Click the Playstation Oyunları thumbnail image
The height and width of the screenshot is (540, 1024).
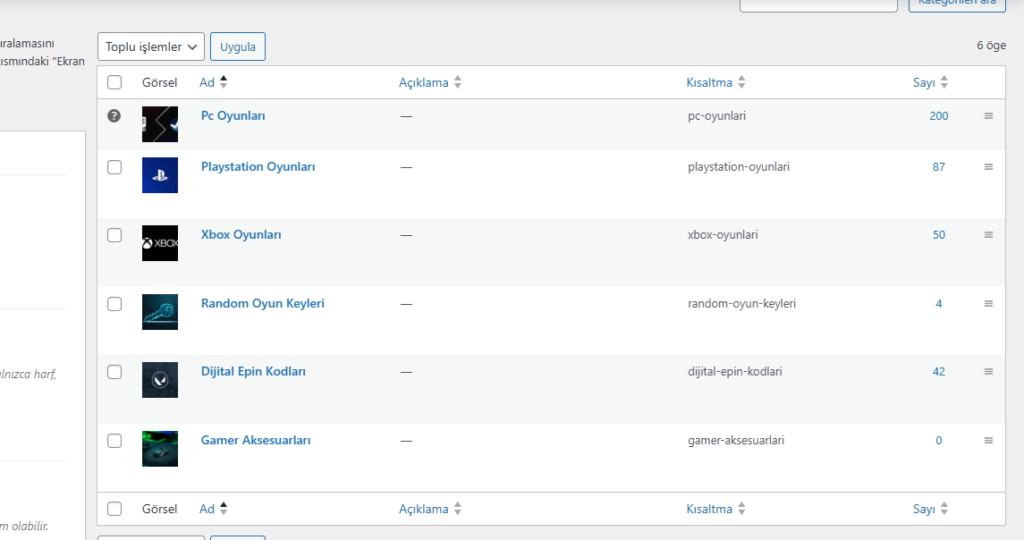(x=160, y=175)
